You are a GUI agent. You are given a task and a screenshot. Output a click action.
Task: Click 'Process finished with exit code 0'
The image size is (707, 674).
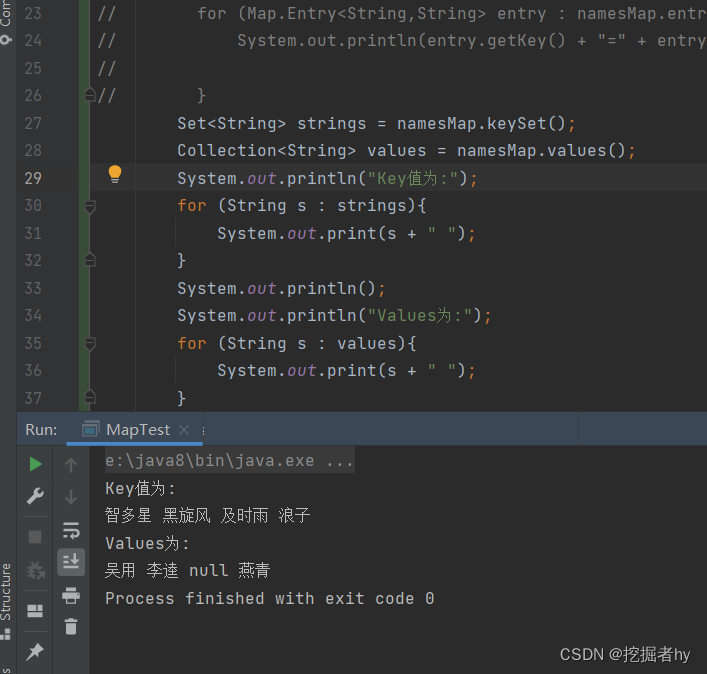tap(270, 599)
